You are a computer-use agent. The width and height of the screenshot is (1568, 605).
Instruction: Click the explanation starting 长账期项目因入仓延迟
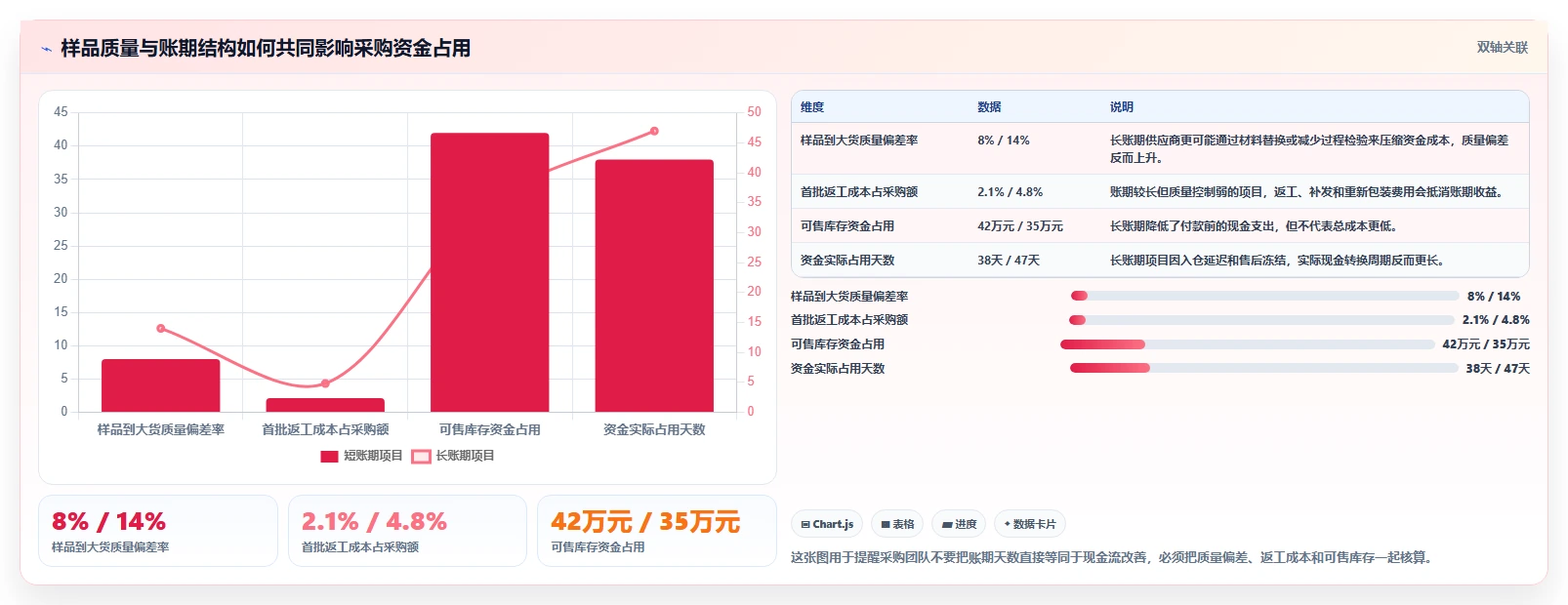(x=1278, y=261)
